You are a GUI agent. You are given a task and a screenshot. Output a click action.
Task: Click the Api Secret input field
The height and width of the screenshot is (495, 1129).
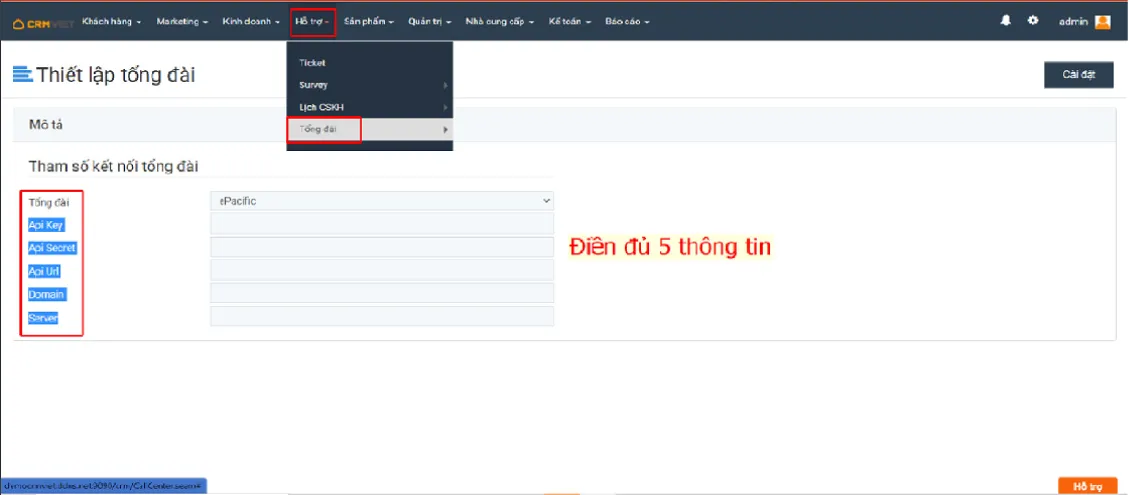pyautogui.click(x=382, y=247)
